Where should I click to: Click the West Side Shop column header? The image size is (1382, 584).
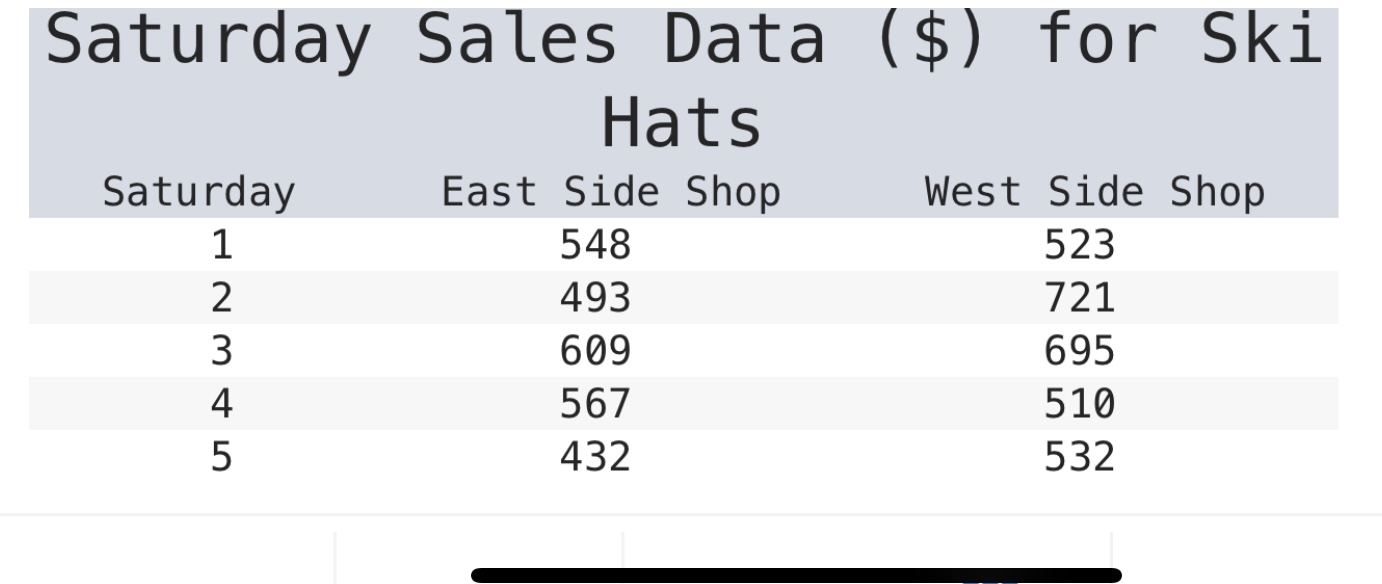1095,192
